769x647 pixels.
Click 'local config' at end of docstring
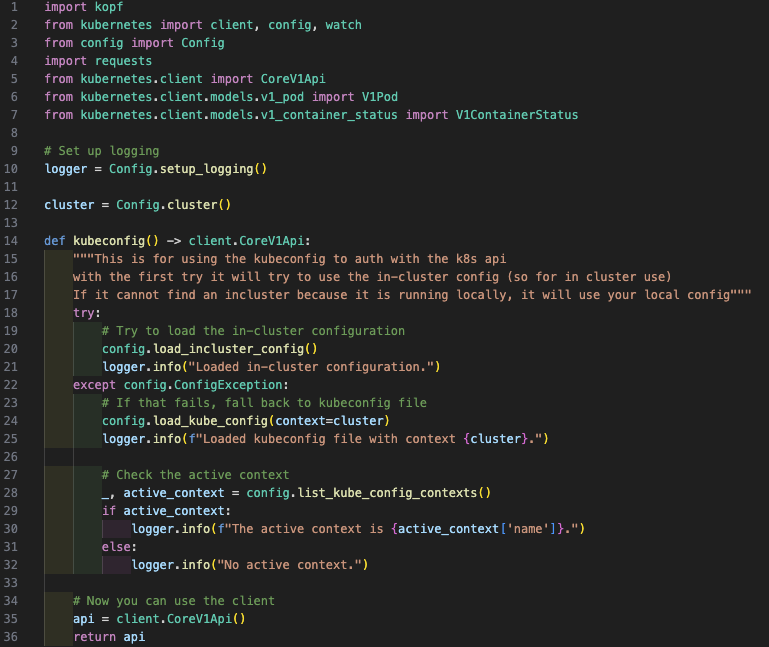(687, 295)
